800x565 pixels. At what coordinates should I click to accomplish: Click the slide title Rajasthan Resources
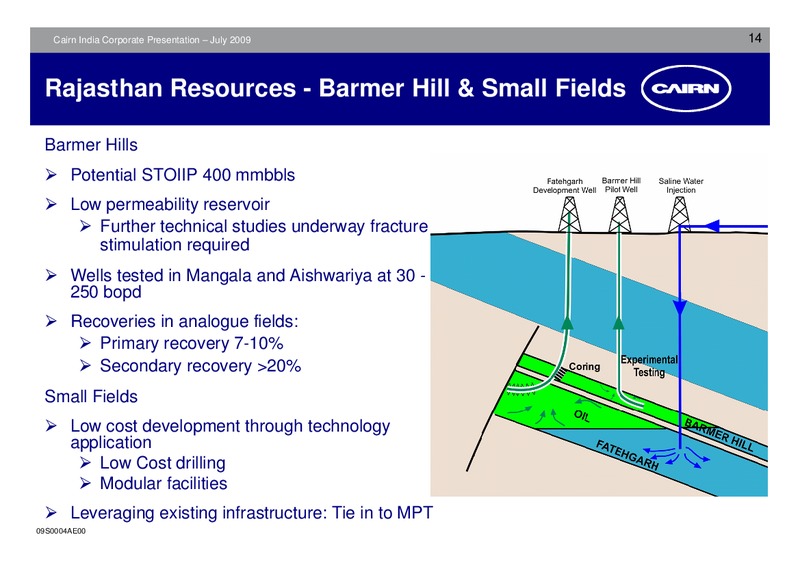click(x=335, y=88)
